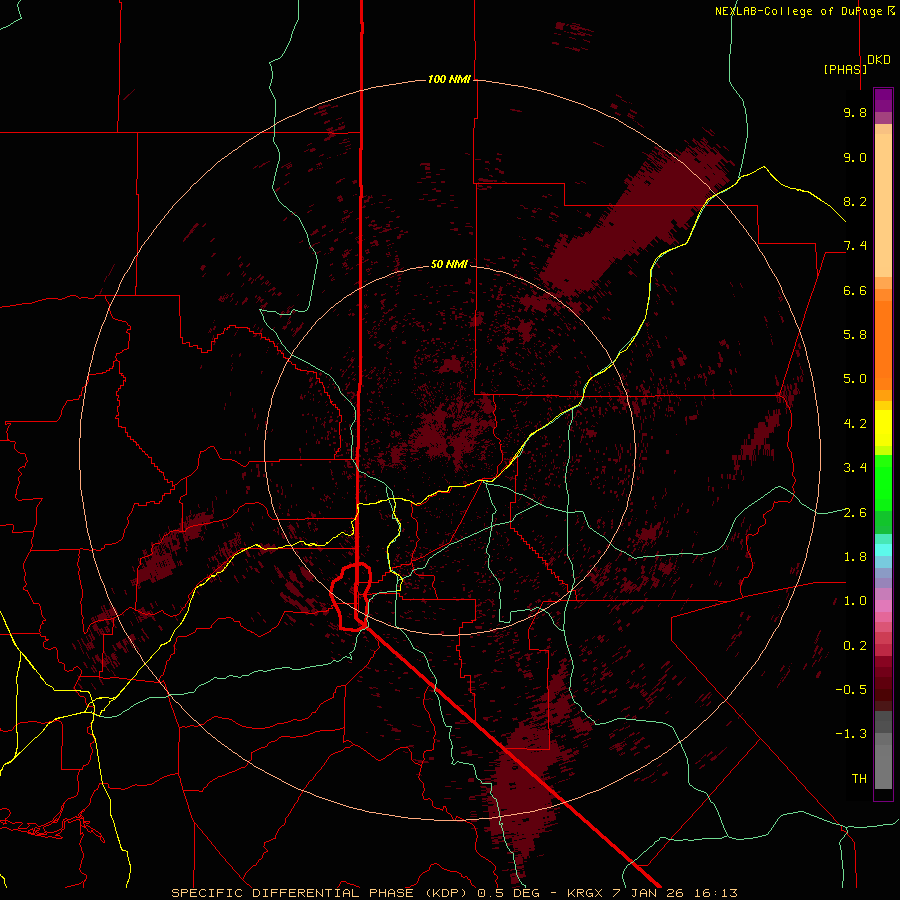The height and width of the screenshot is (900, 900).
Task: Click the 0.2 value on color scale
Action: 855,646
